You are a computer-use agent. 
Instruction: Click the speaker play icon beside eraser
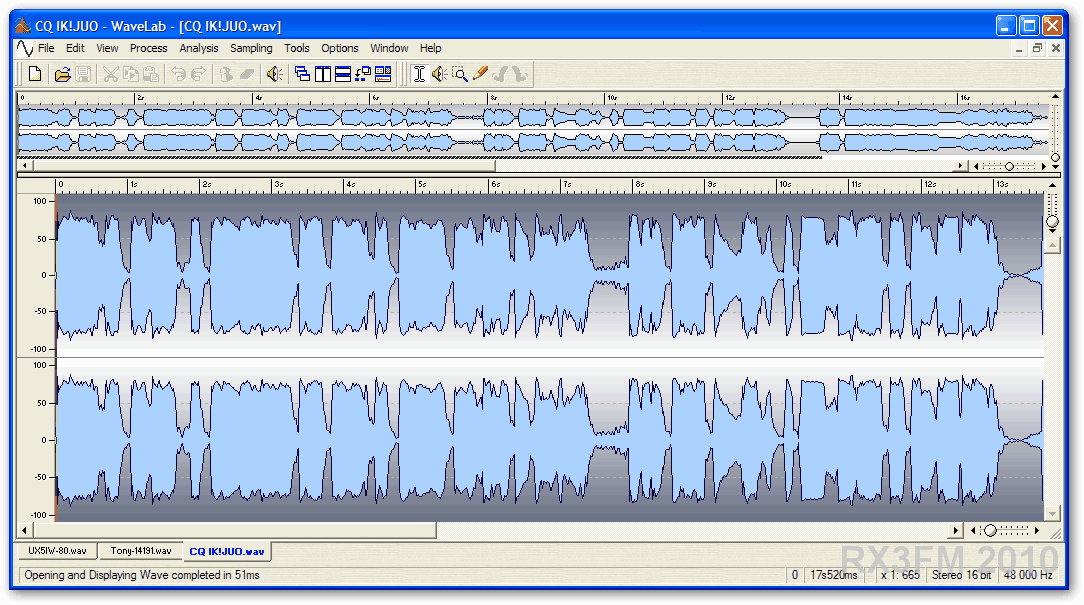click(274, 74)
